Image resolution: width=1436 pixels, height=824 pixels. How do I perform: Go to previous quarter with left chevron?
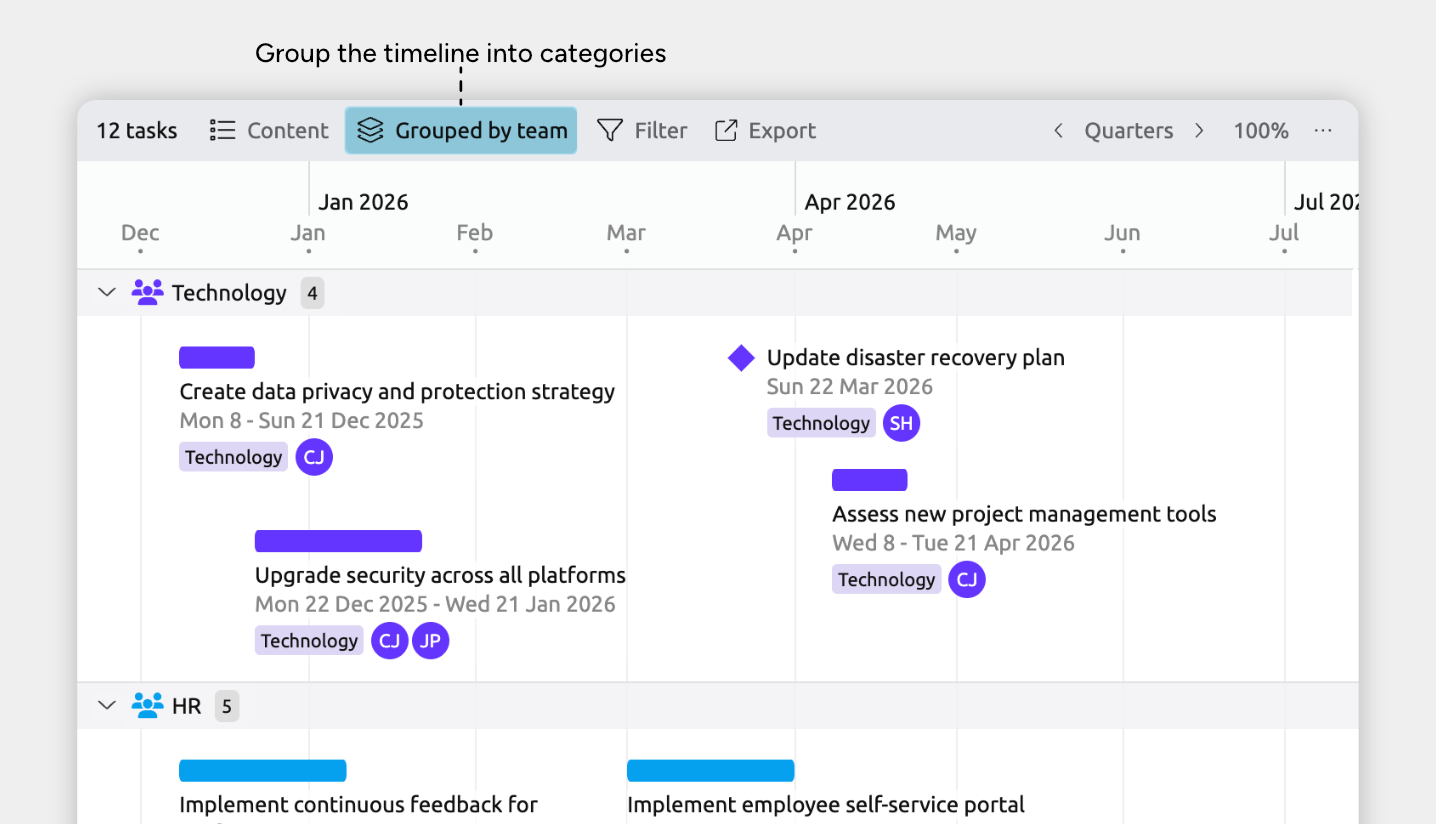coord(1058,131)
